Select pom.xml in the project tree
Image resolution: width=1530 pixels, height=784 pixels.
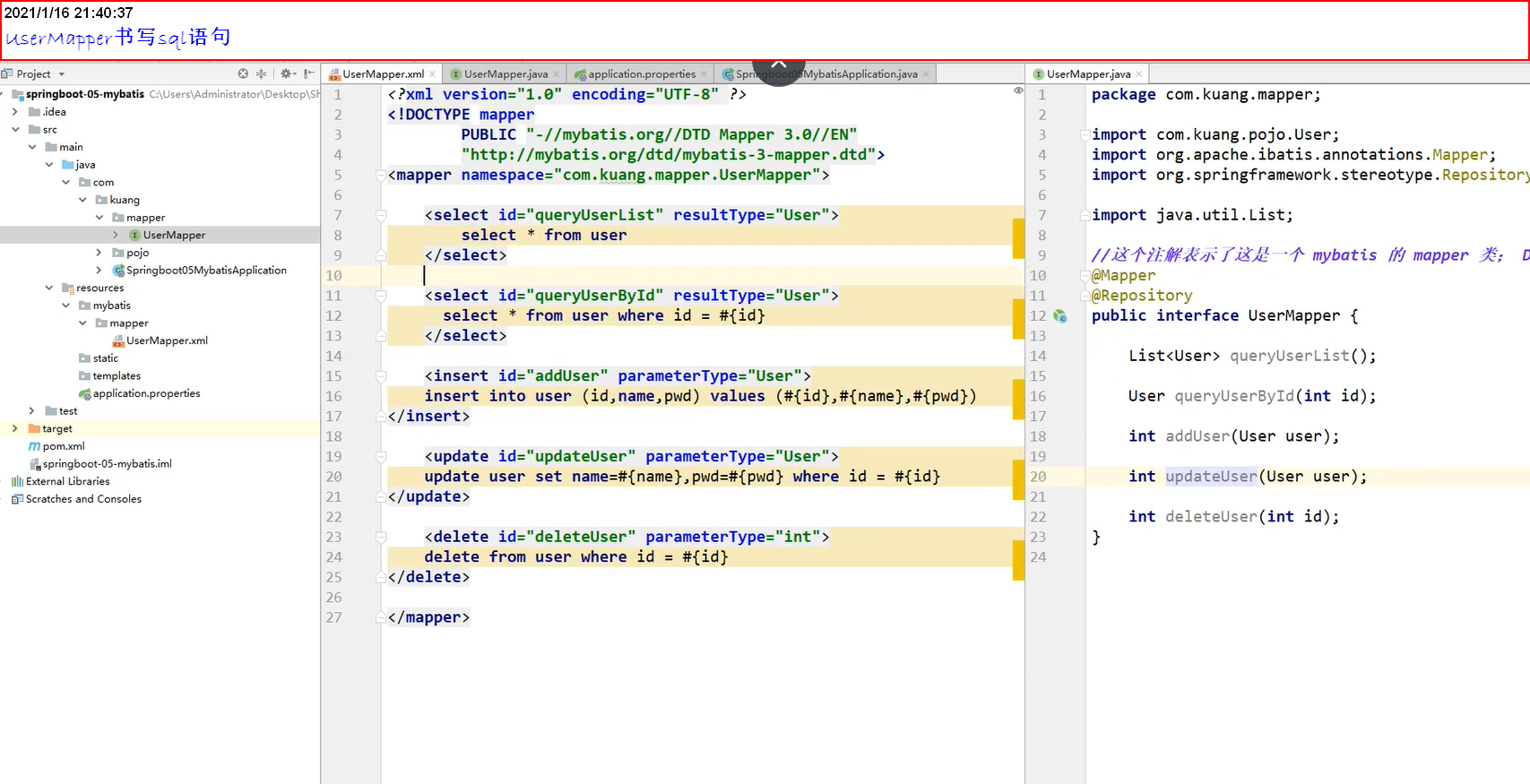64,446
